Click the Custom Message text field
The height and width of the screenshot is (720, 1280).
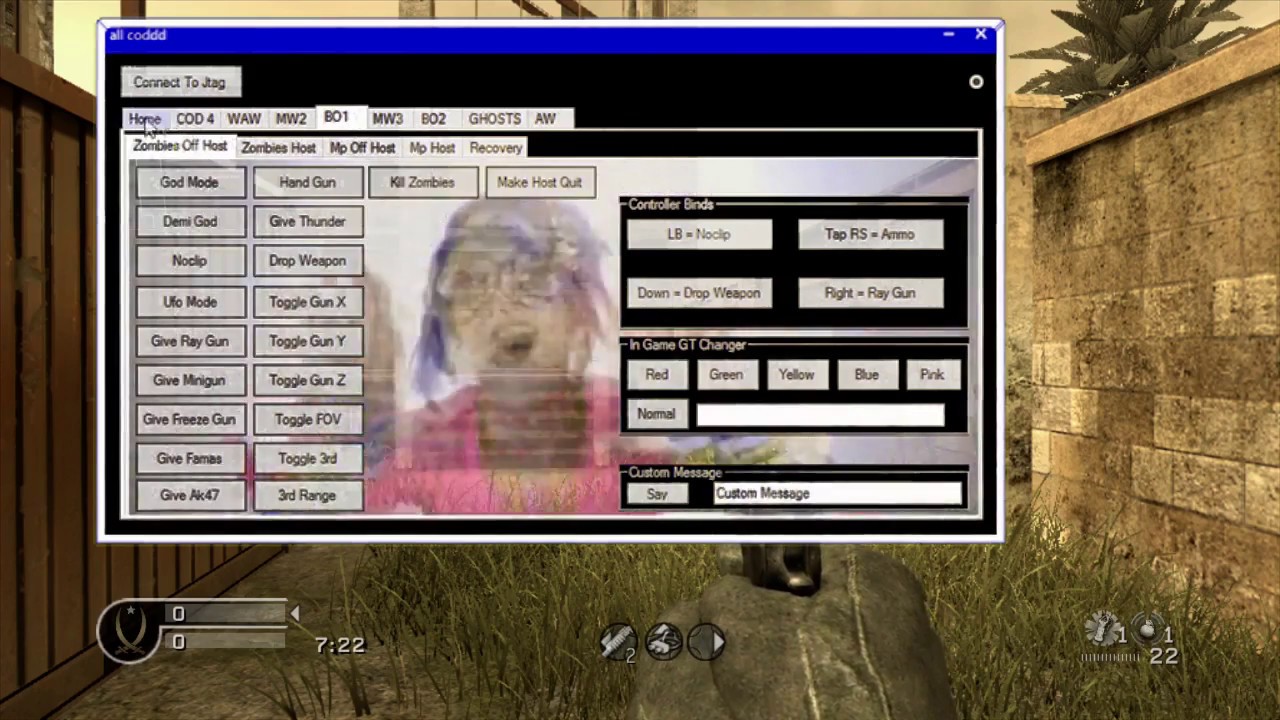[837, 493]
